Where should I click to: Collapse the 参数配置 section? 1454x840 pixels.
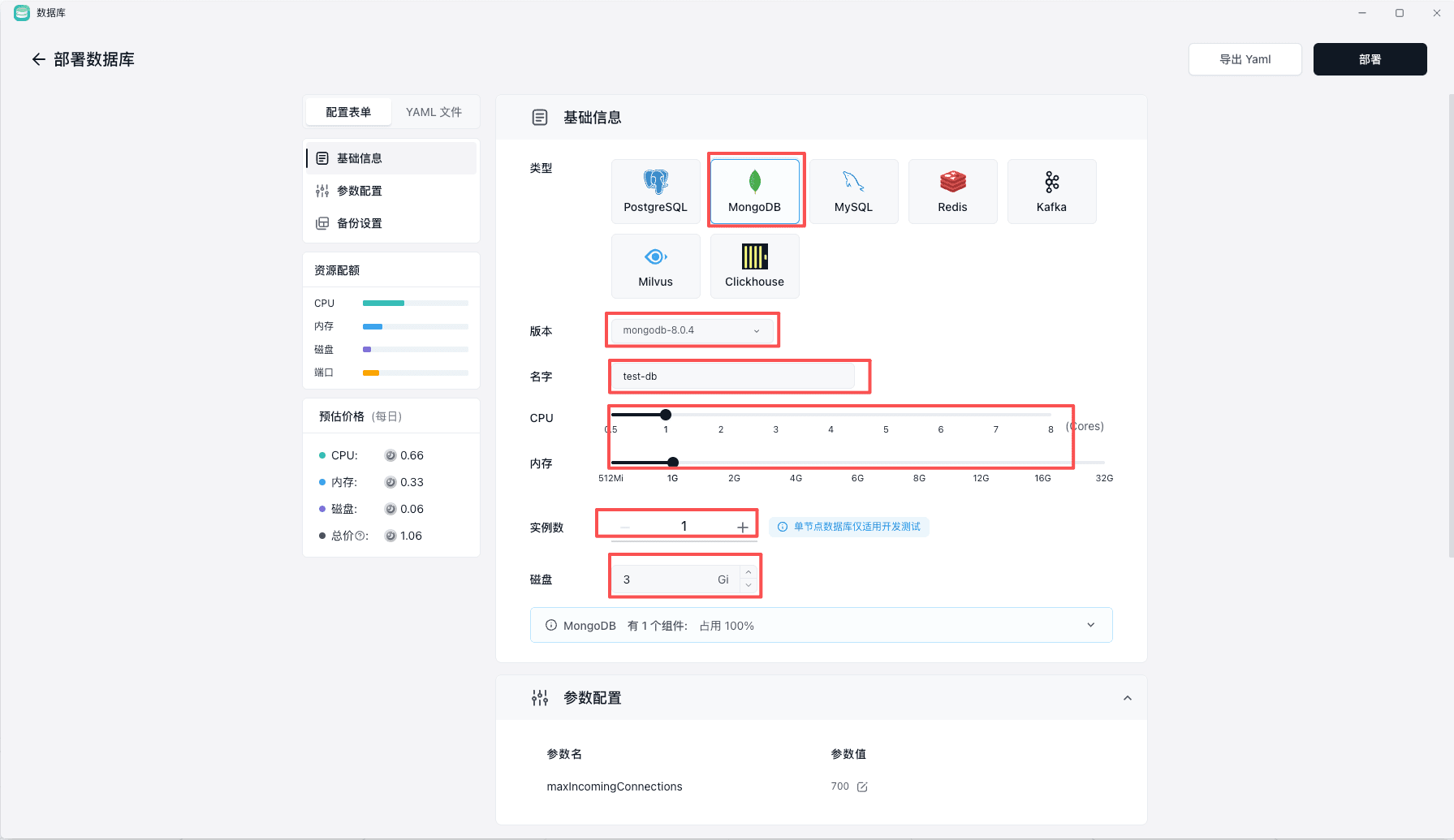click(1127, 698)
